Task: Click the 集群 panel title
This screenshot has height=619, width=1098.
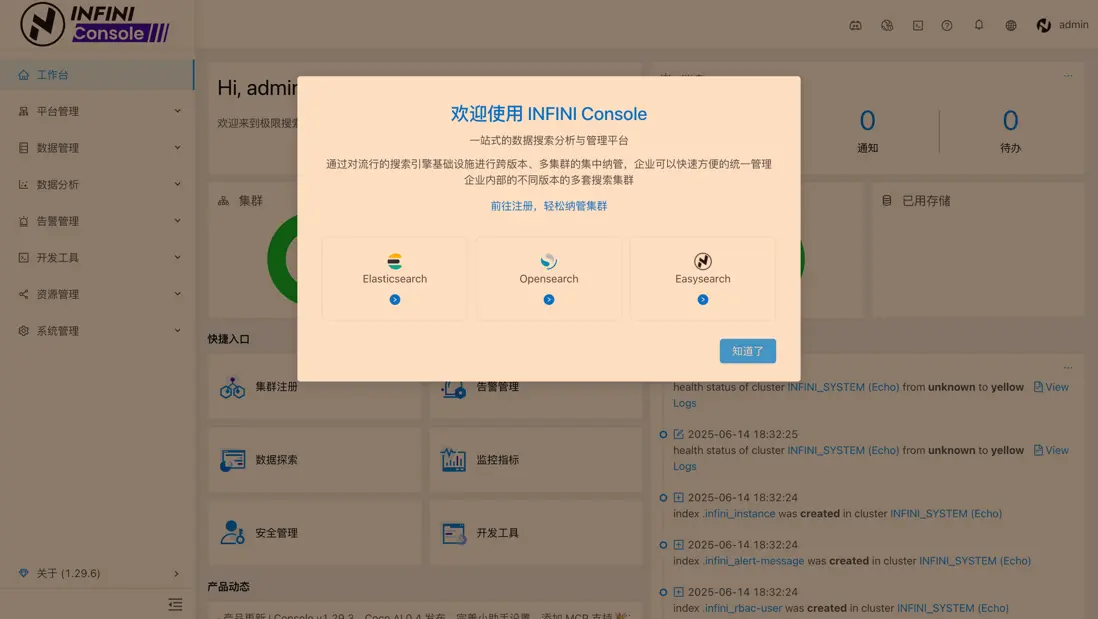Action: point(251,201)
